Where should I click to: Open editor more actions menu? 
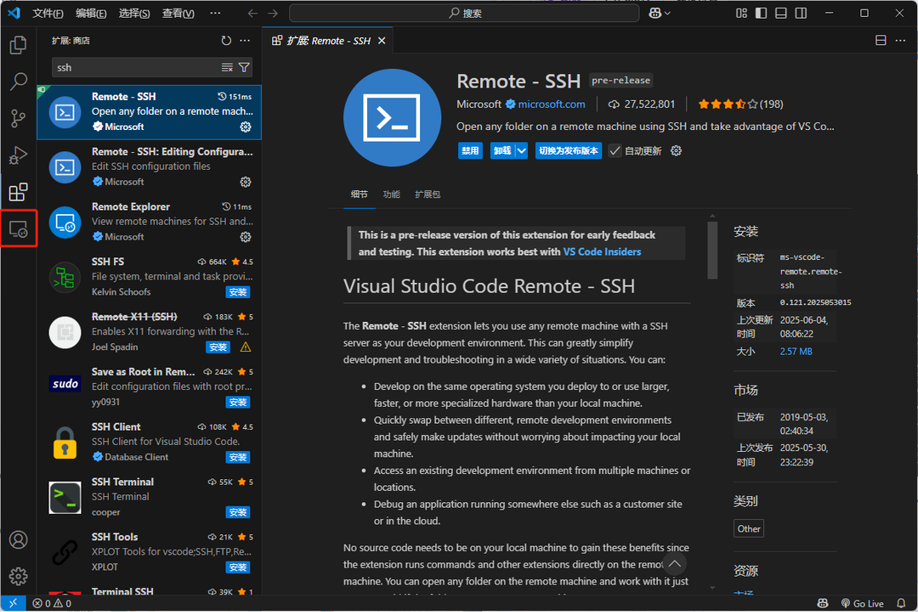pos(900,40)
